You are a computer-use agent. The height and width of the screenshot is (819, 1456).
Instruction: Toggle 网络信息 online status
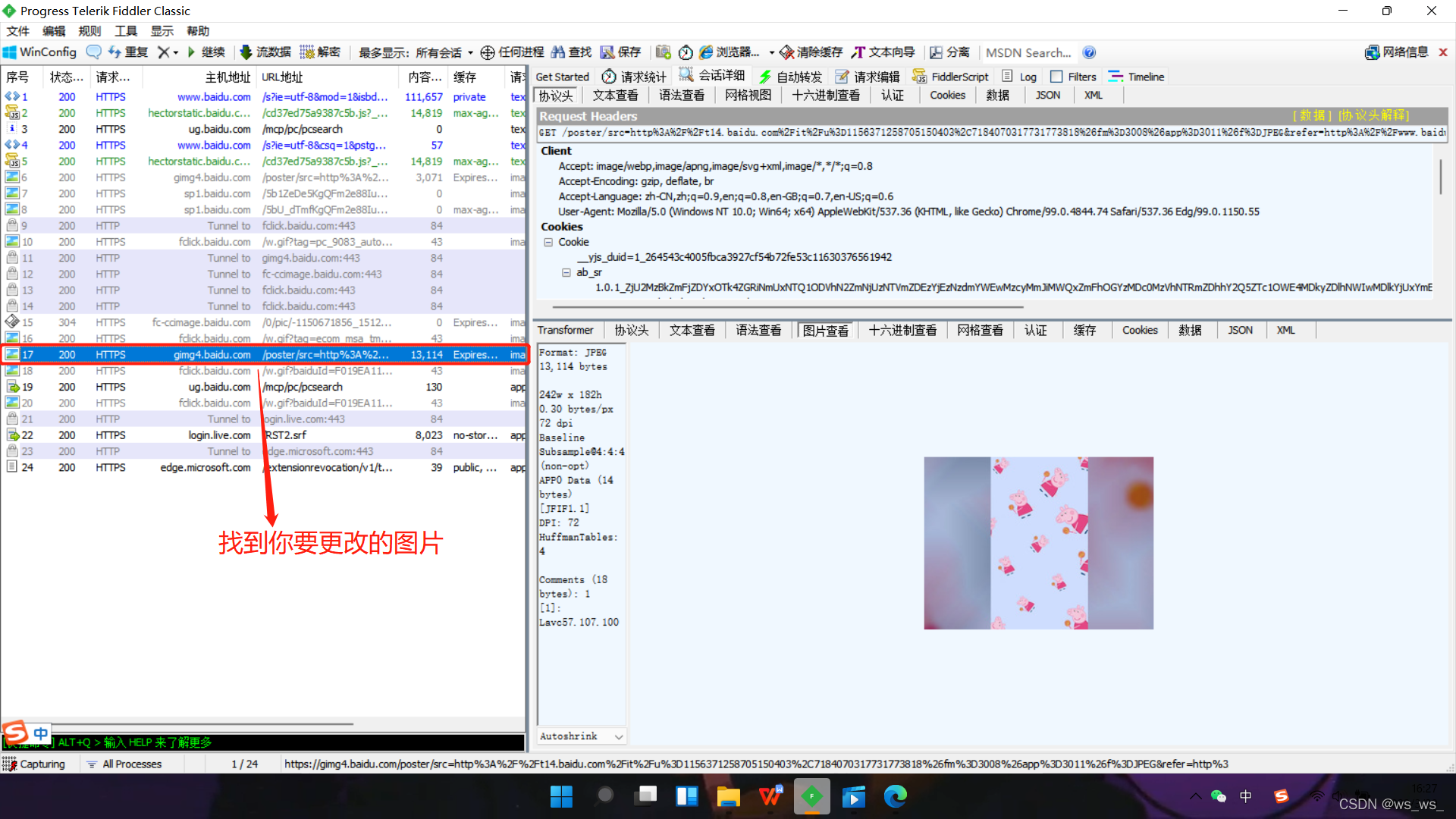click(1397, 52)
